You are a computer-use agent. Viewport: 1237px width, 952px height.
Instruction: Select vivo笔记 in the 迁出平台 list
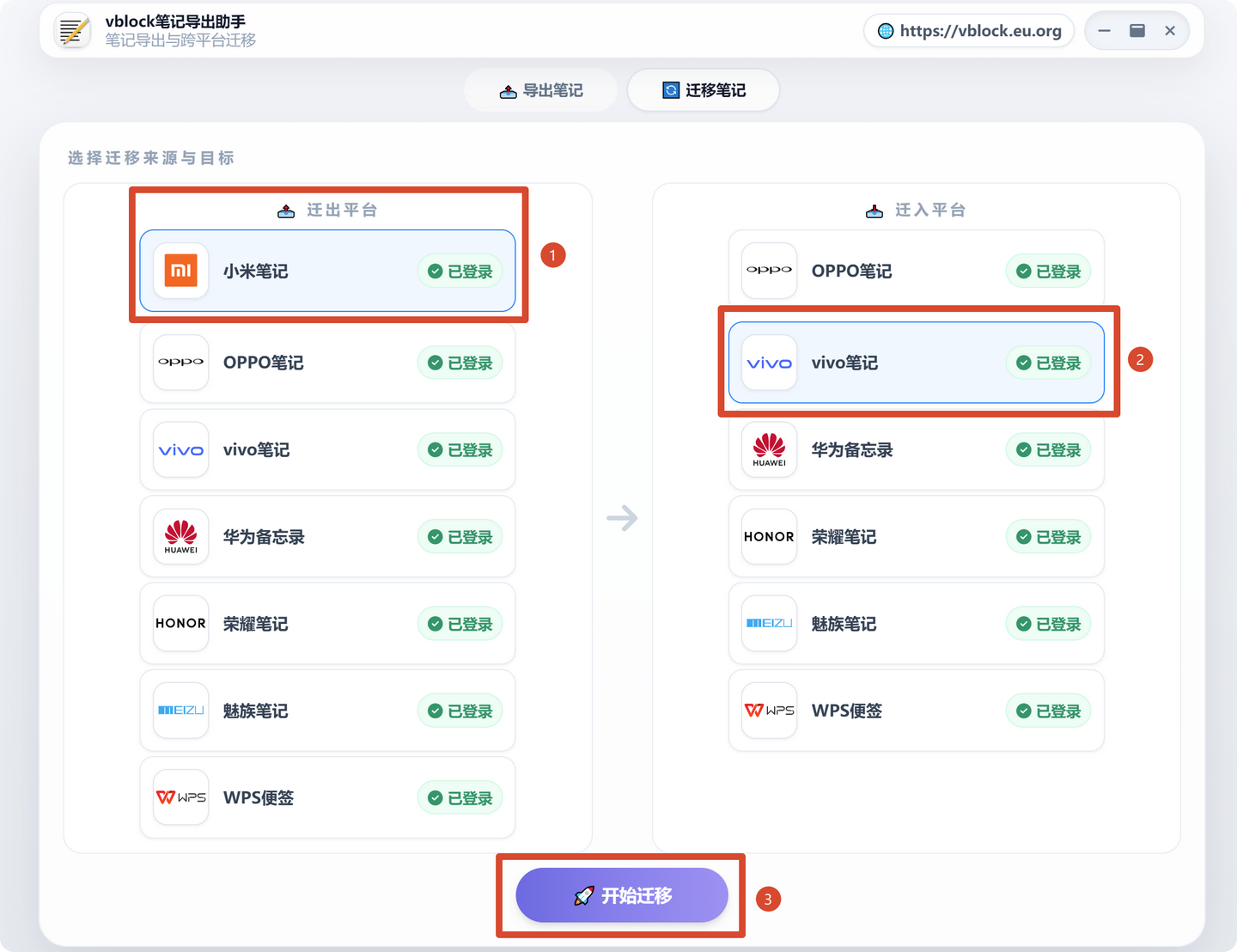327,449
